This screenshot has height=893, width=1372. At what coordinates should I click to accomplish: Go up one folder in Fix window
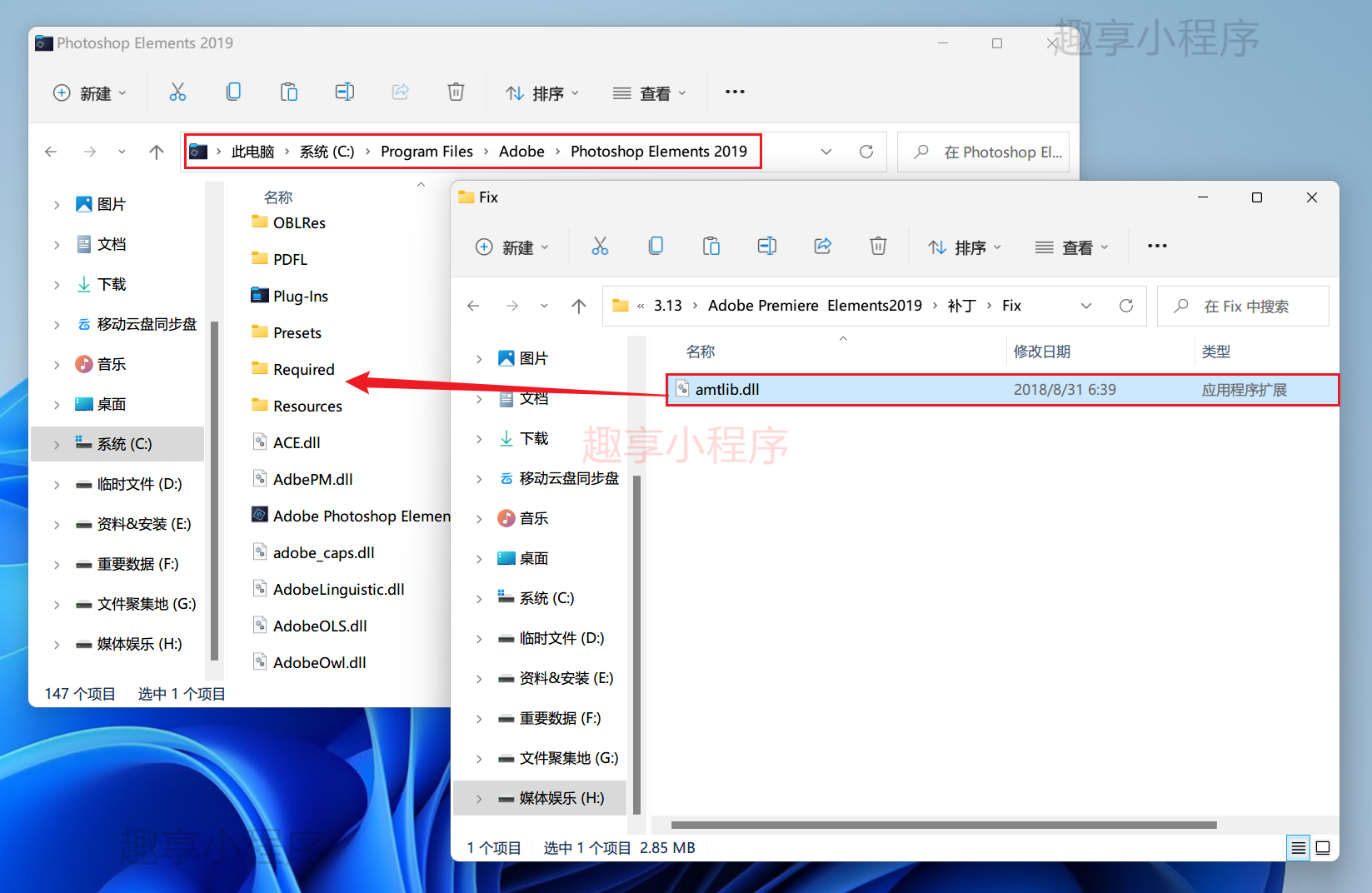(579, 306)
